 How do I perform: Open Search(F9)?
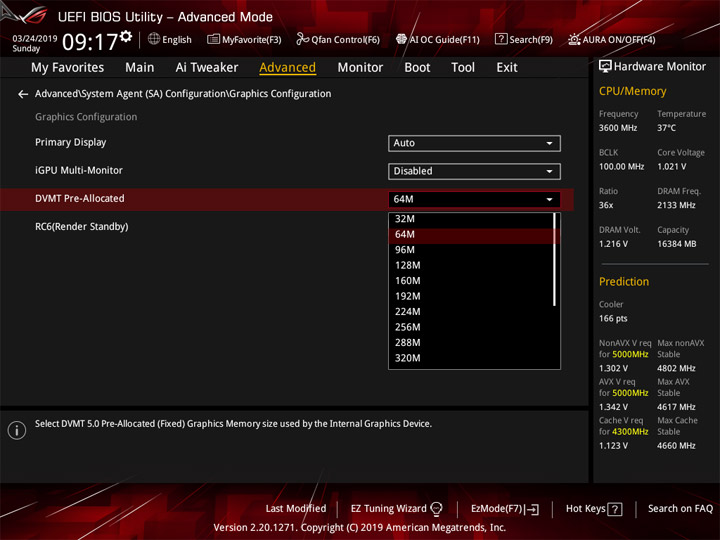(524, 39)
